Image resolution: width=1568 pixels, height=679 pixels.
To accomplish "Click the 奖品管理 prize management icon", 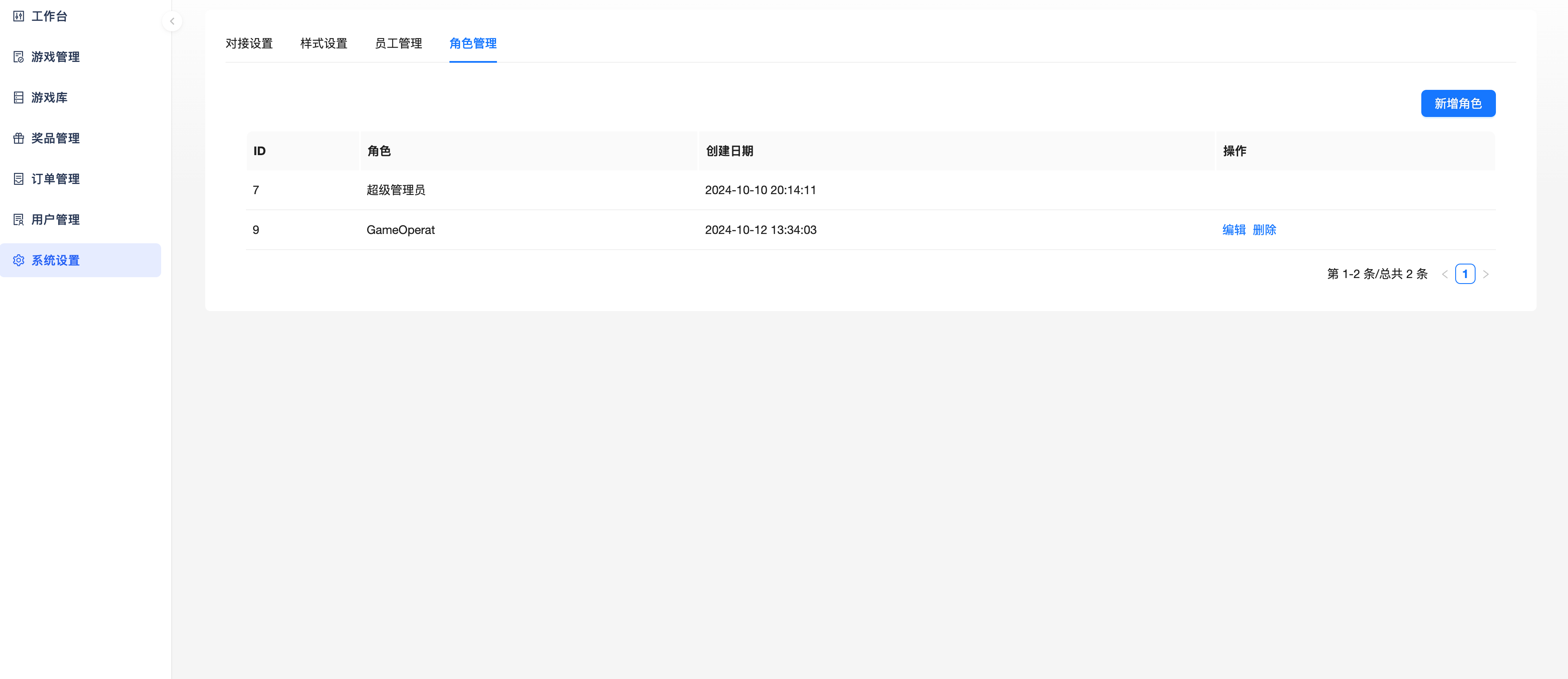I will [18, 138].
